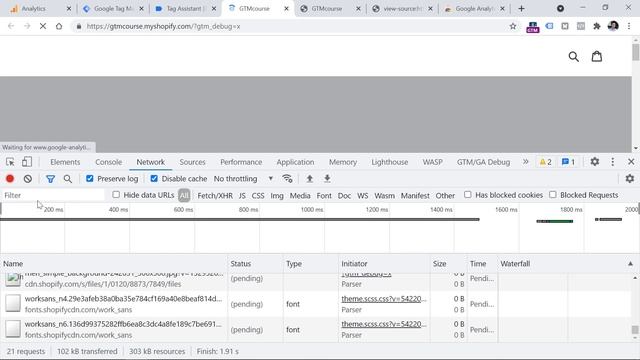Screen dimensions: 640x360
Task: Export HAR with the download arrow
Action: pos(327,179)
